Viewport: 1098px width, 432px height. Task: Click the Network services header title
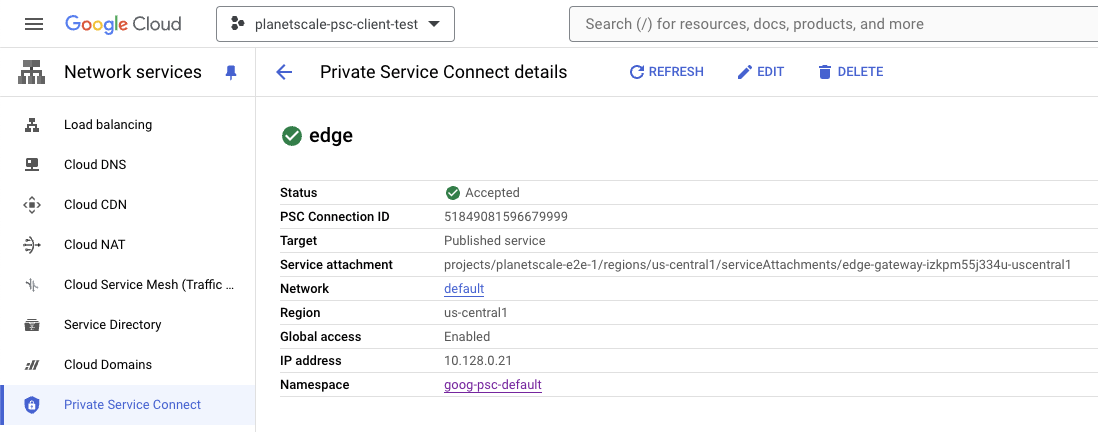pos(133,72)
